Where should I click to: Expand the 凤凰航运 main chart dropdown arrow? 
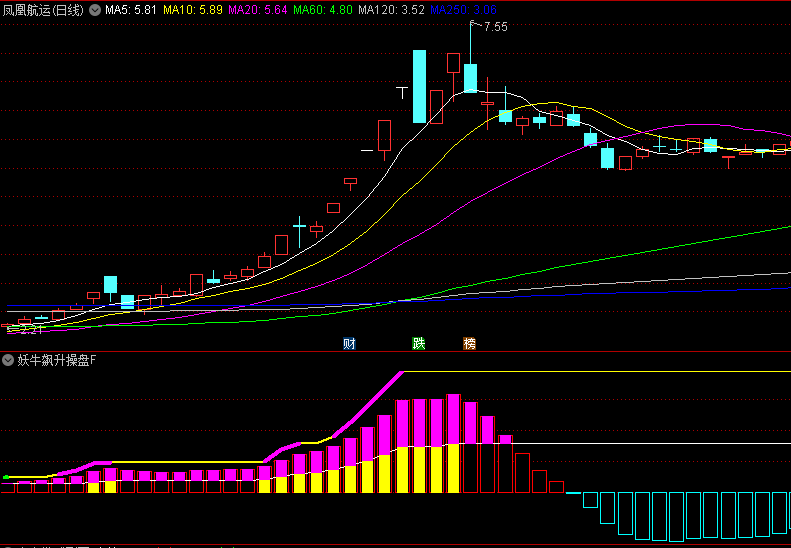pyautogui.click(x=94, y=10)
